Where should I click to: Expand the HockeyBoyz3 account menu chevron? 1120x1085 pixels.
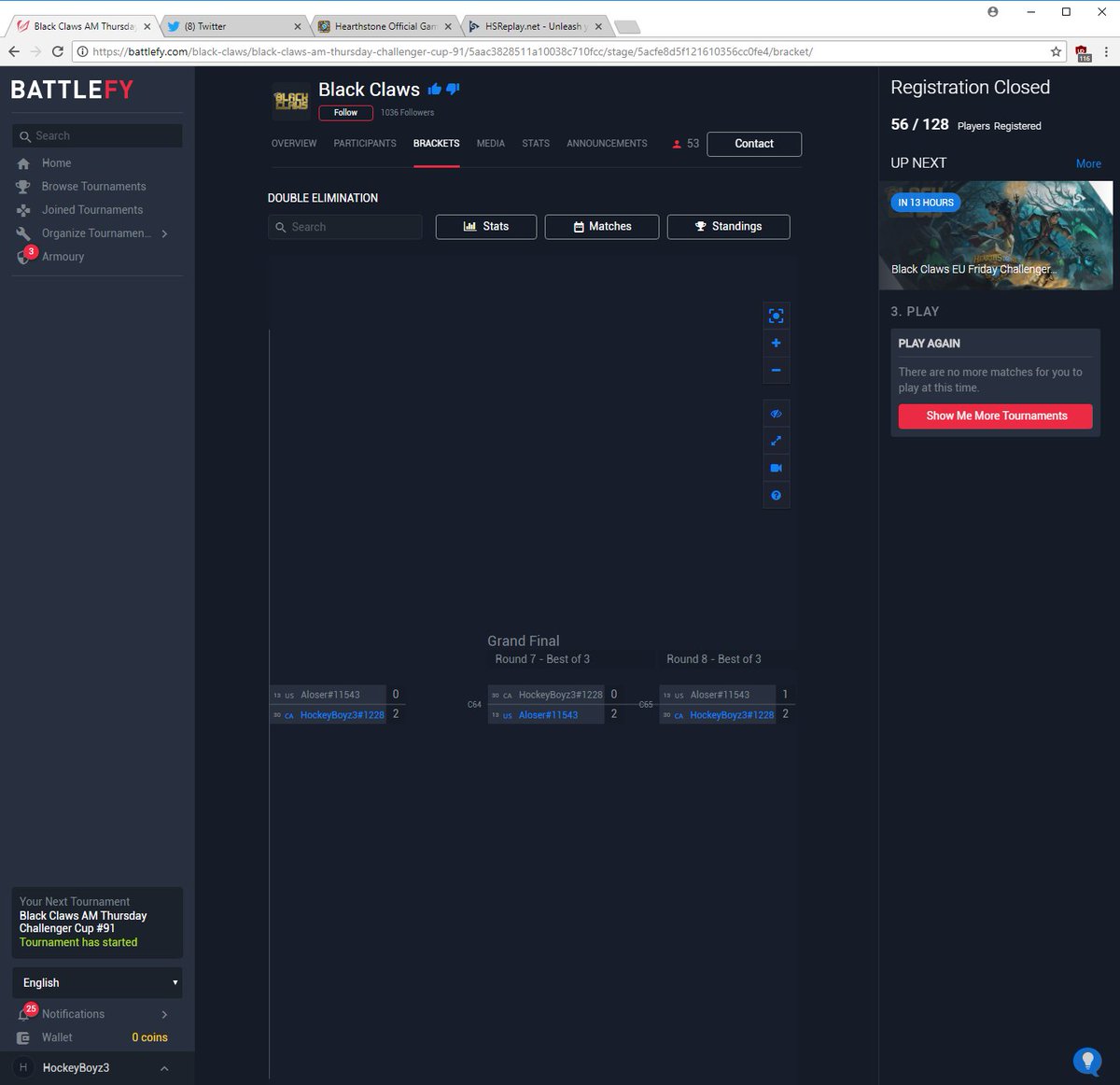[x=164, y=1068]
